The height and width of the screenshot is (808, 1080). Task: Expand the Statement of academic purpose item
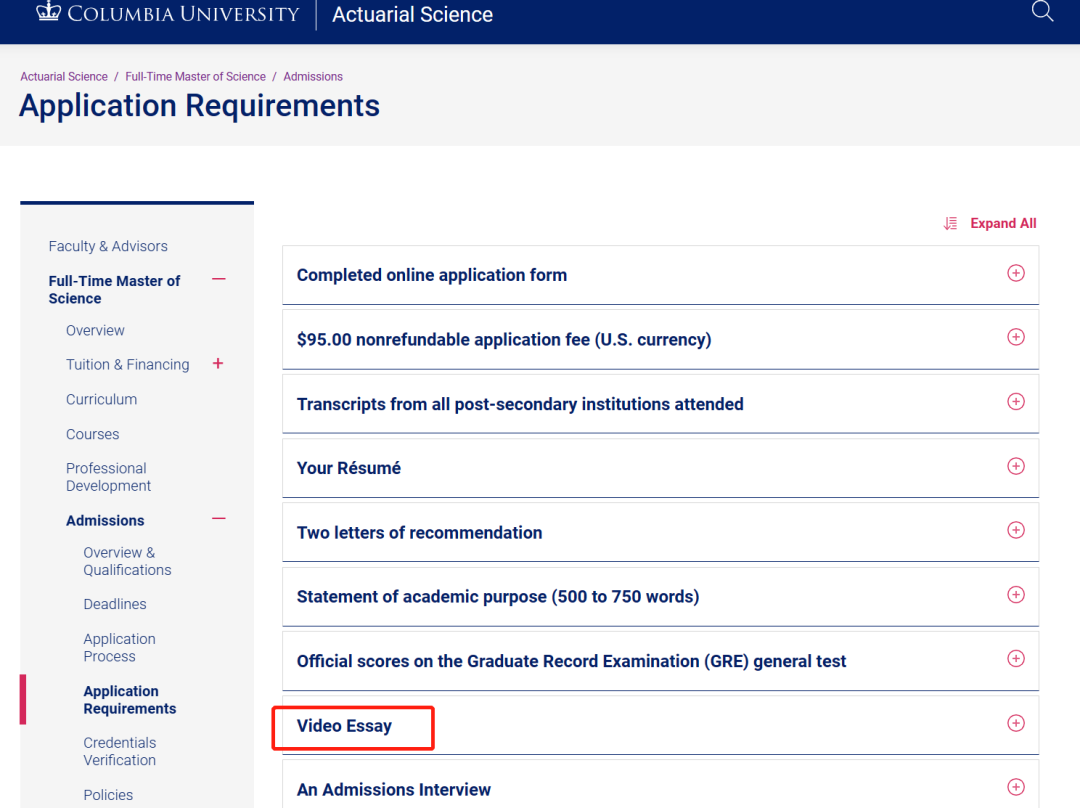[1016, 595]
